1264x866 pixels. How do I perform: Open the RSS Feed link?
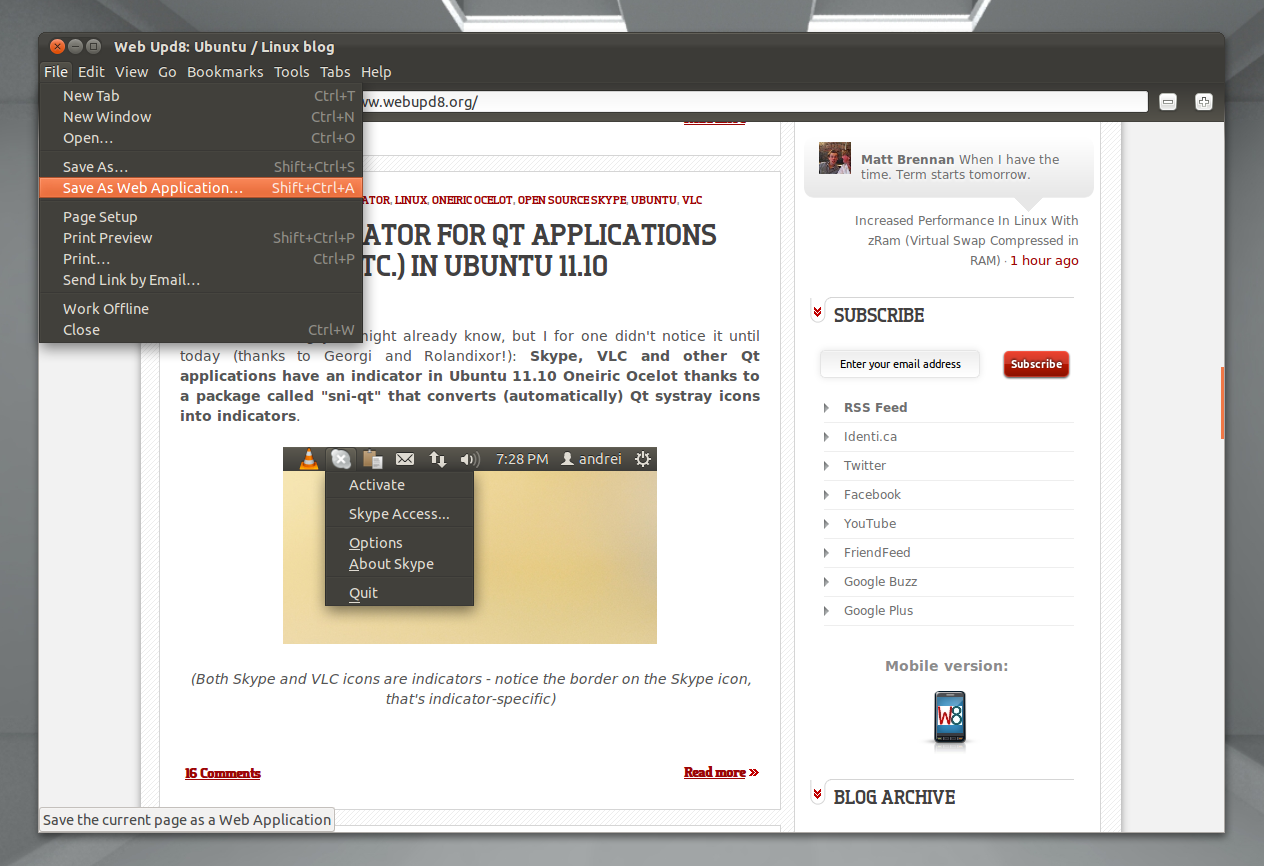coord(875,407)
